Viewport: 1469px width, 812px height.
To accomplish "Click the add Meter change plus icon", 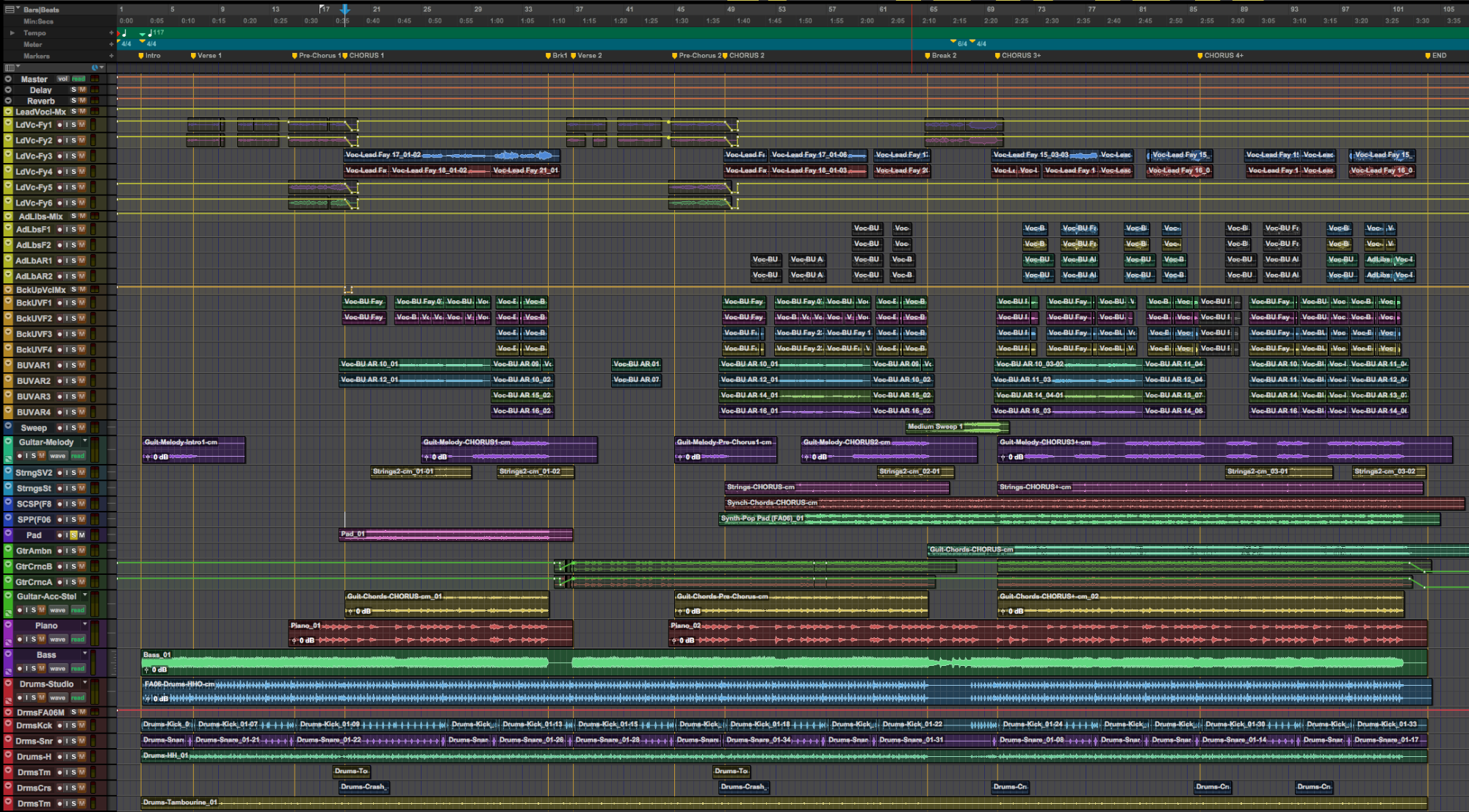I will (112, 44).
